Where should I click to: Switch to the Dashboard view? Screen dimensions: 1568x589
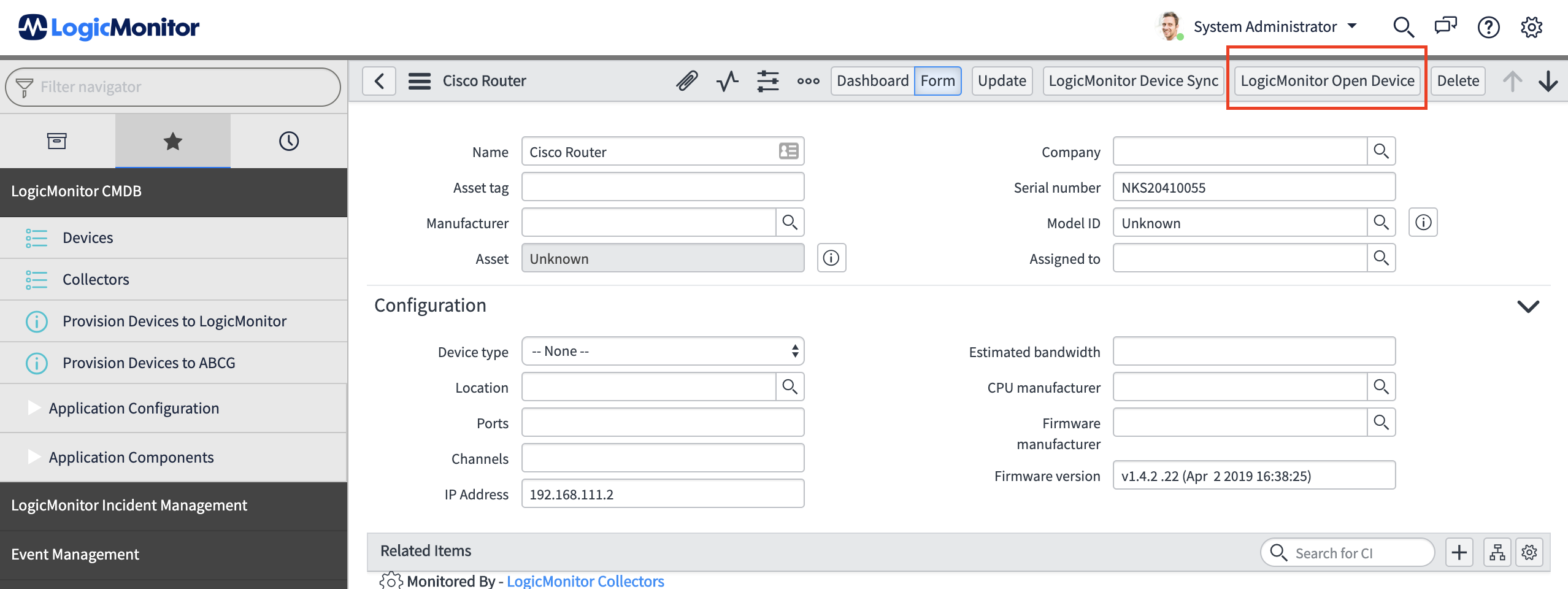point(872,81)
